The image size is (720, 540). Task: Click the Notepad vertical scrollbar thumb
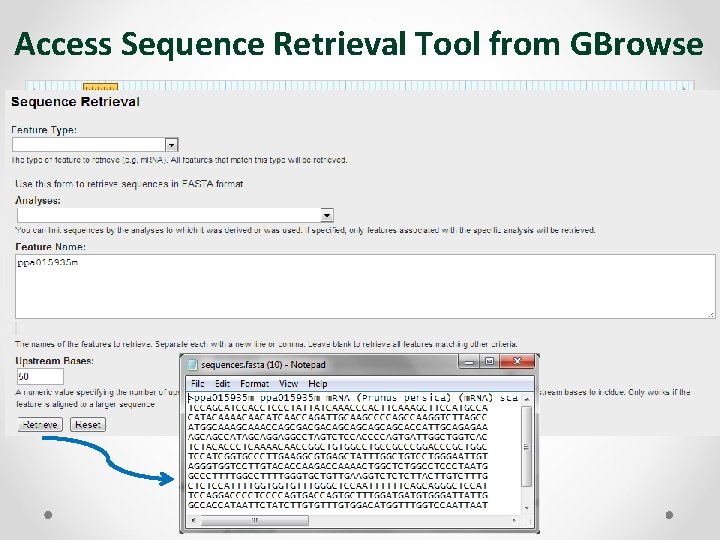coord(527,446)
